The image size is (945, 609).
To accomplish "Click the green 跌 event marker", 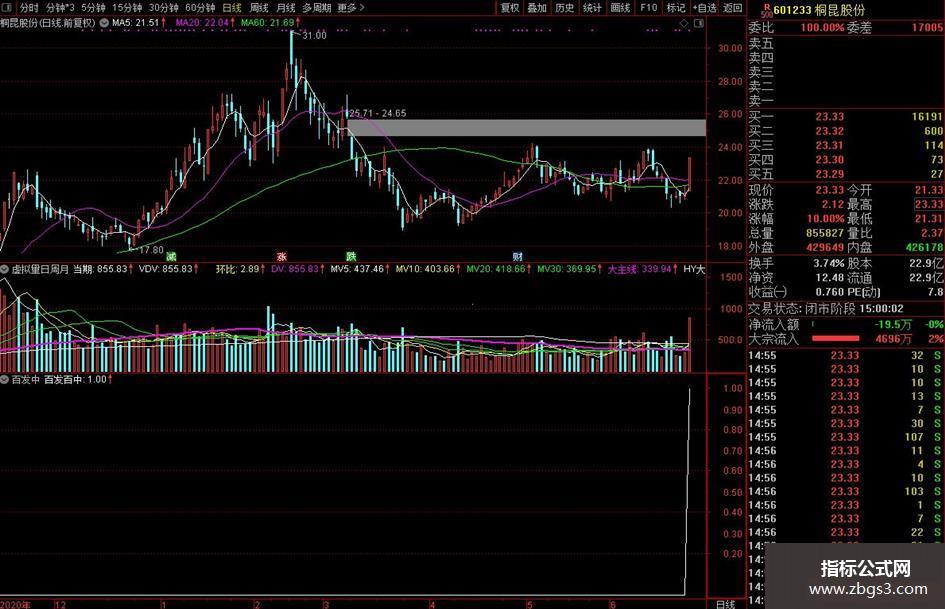I will (350, 256).
